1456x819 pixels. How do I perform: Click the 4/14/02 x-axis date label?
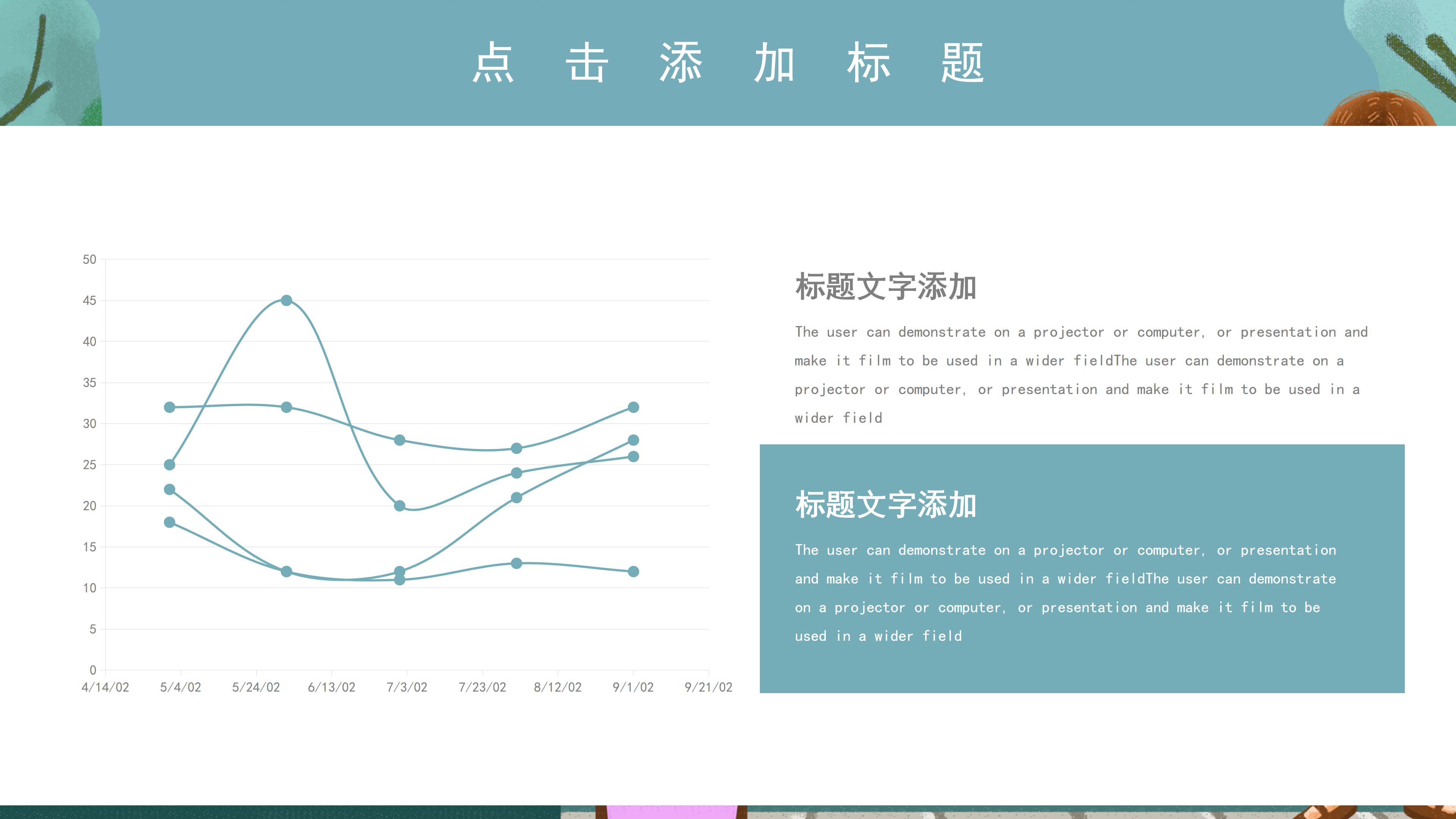(x=105, y=687)
